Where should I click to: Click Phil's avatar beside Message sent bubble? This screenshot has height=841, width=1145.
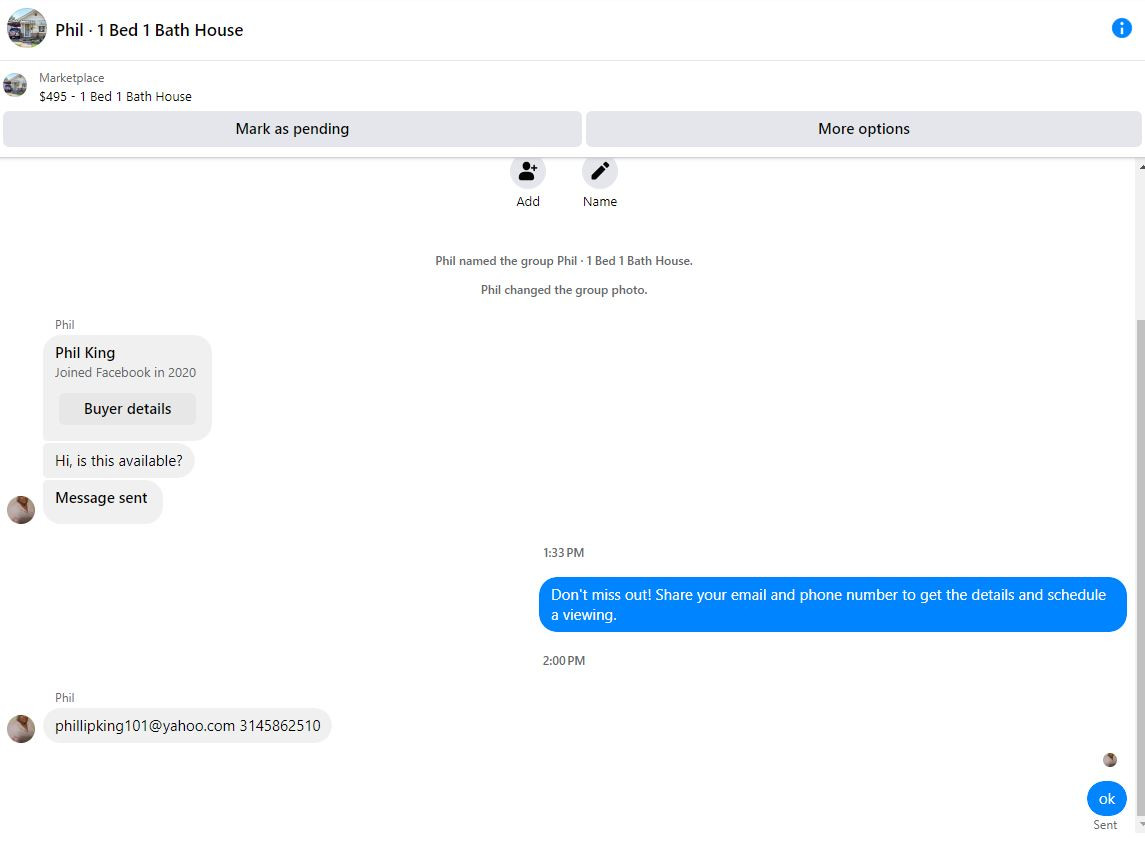(20, 510)
